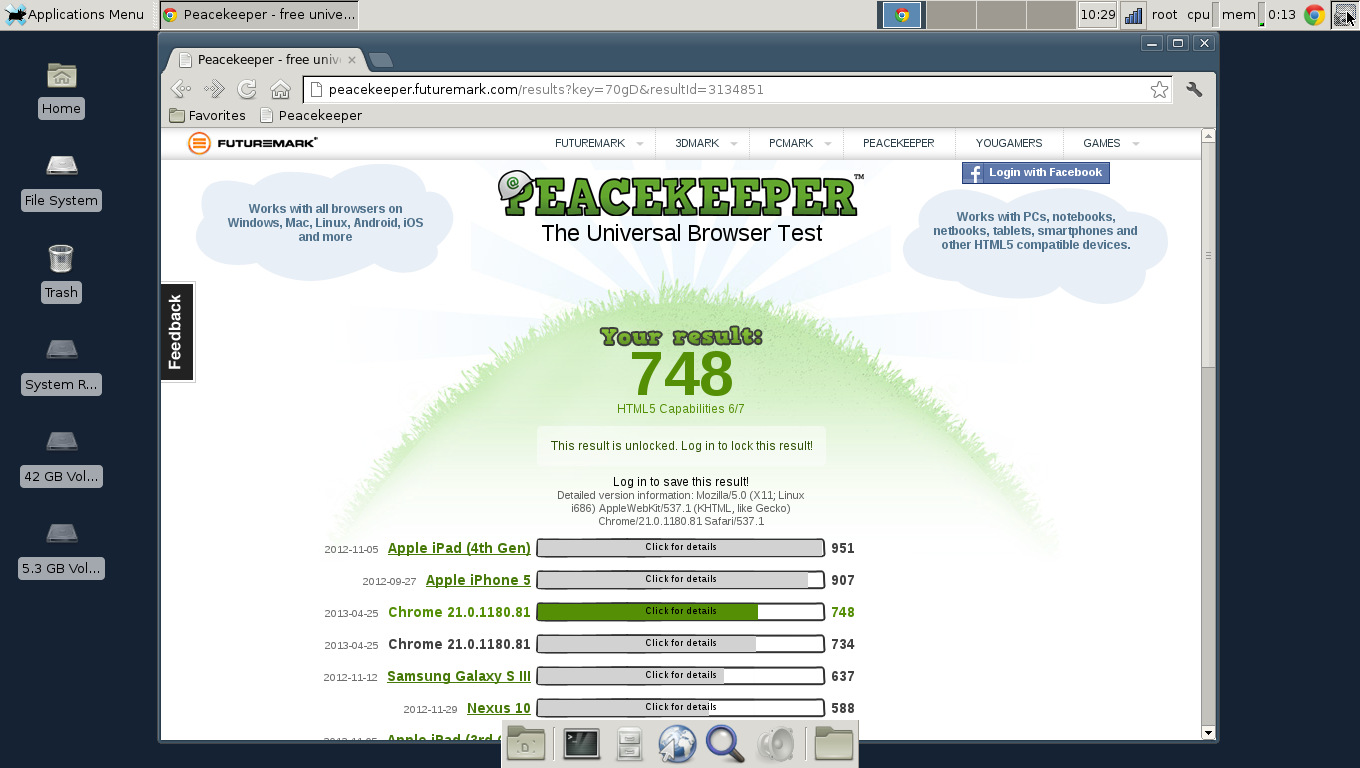Go to the browser home page icon

[281, 89]
